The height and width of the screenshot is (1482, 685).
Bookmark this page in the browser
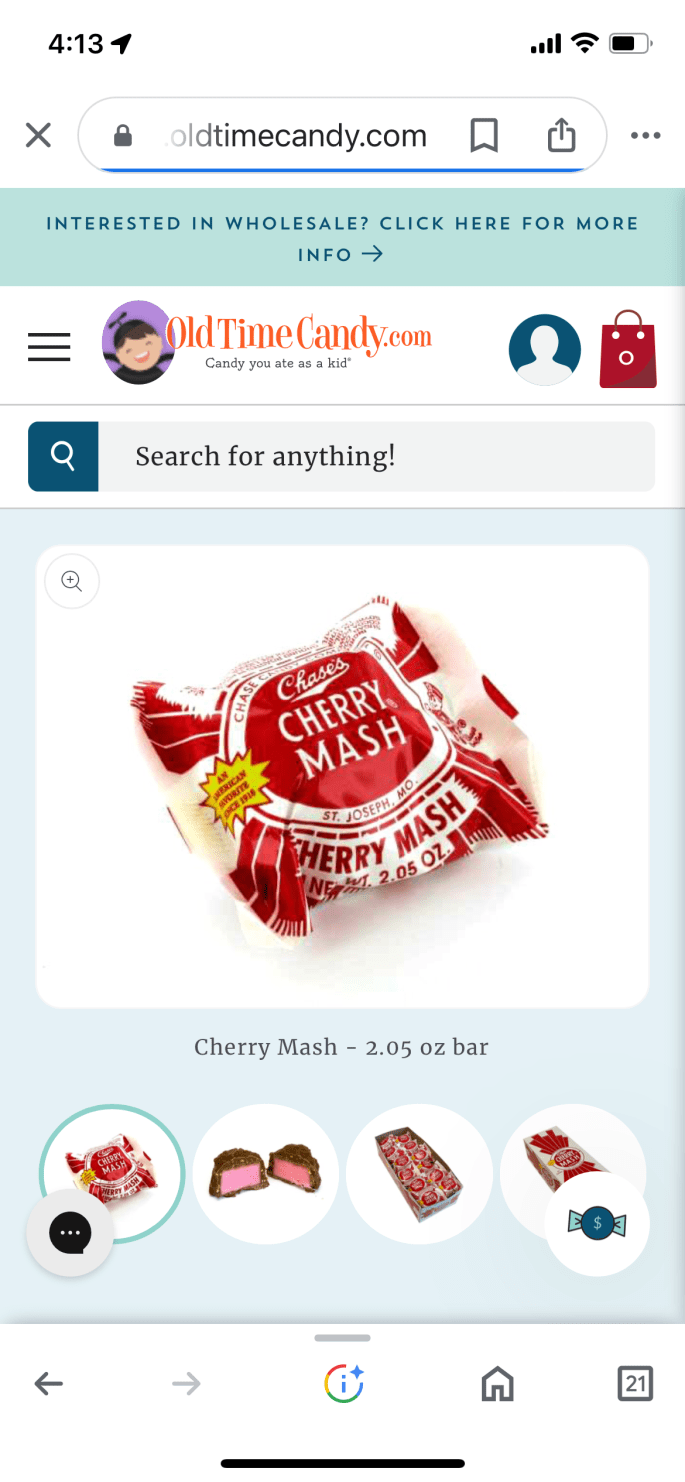484,136
